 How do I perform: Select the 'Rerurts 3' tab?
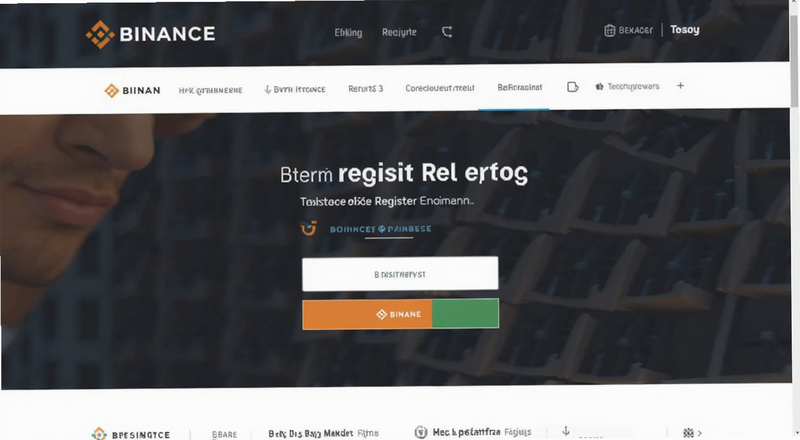pos(365,89)
